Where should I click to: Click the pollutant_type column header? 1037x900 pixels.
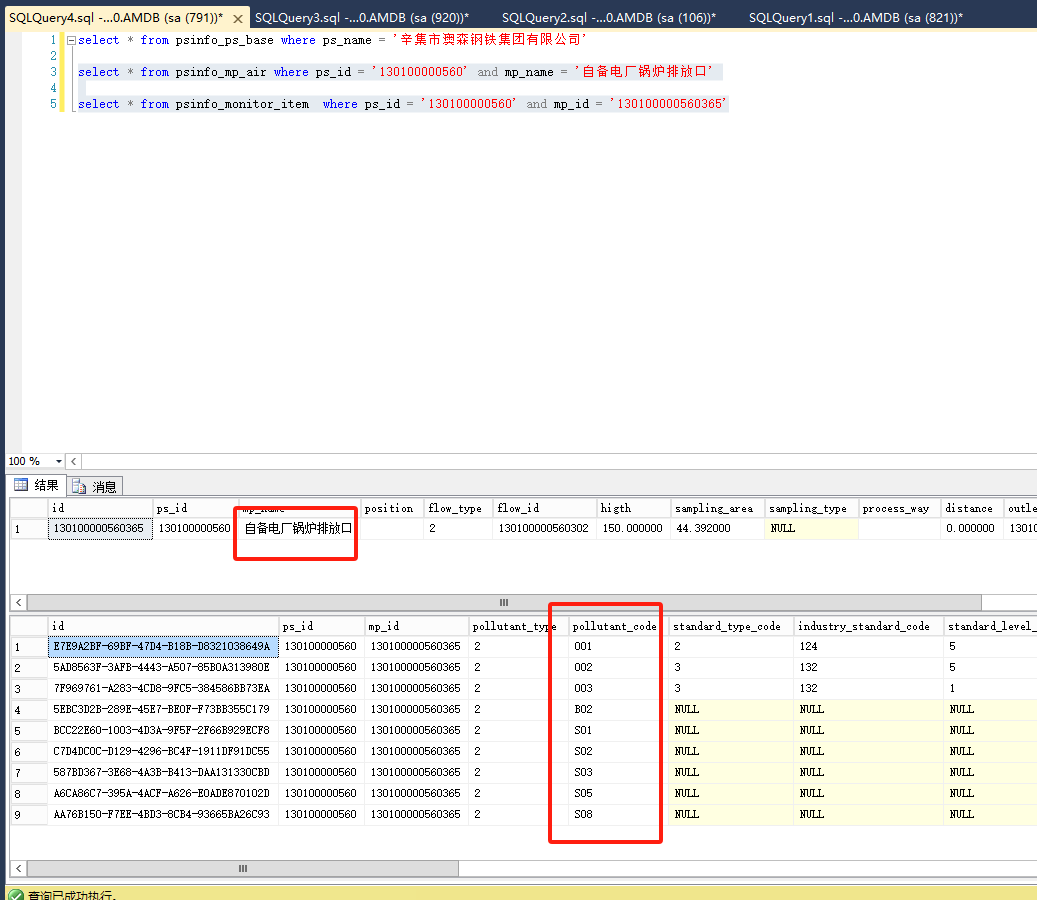pyautogui.click(x=516, y=626)
